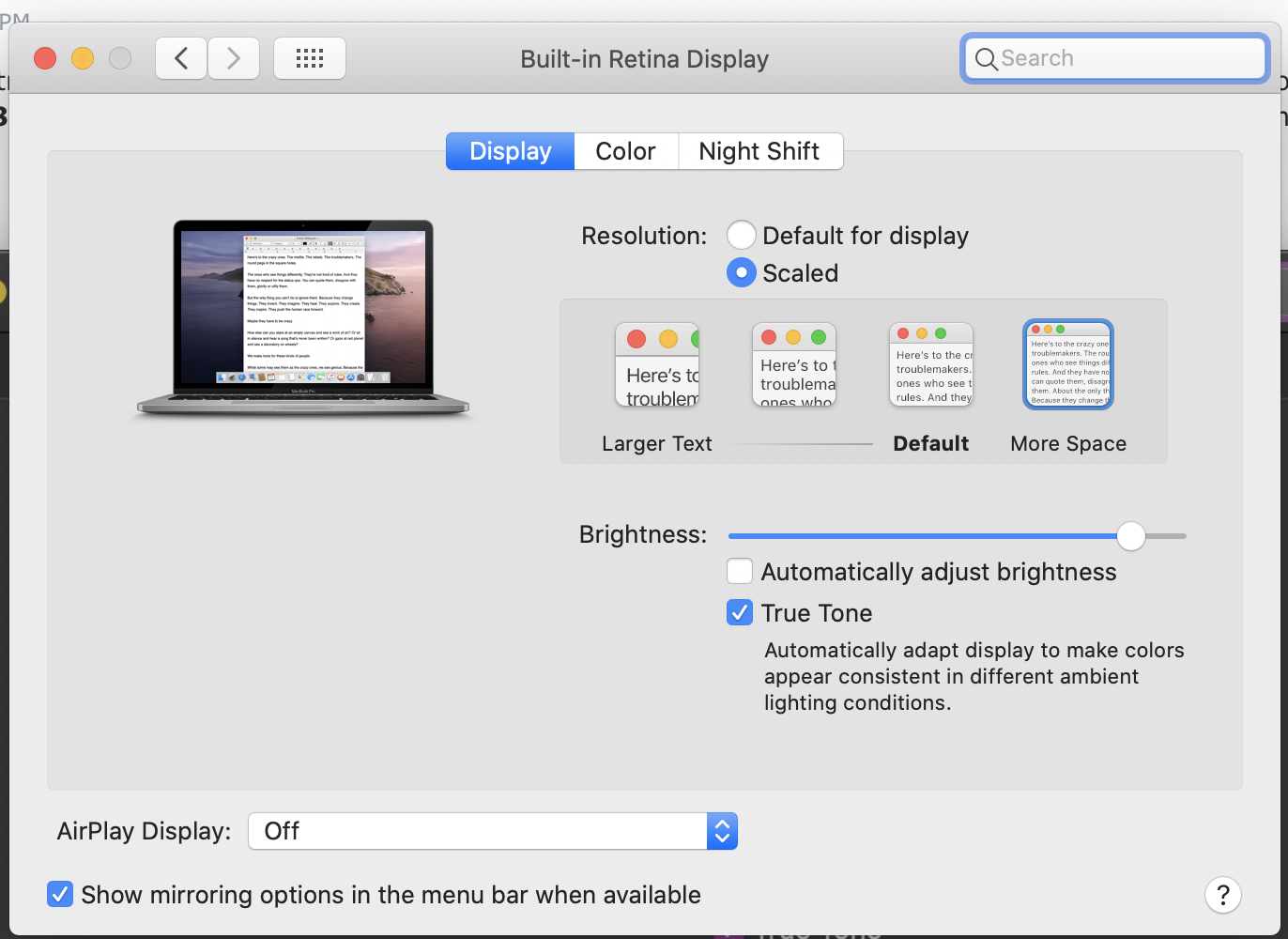Click the search magnifier icon
The width and height of the screenshot is (1288, 939).
(986, 58)
